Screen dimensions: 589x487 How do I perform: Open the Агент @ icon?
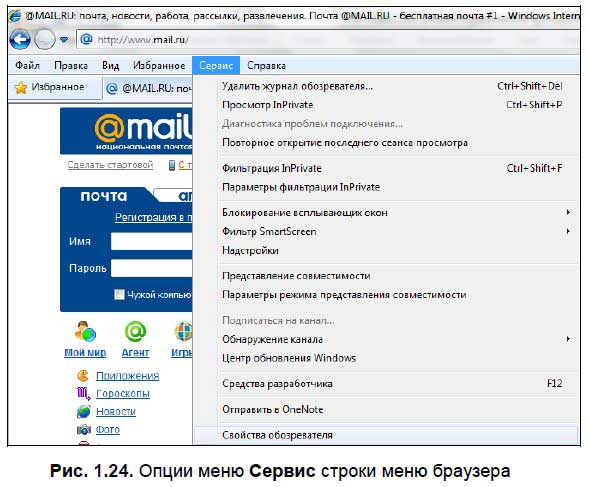pyautogui.click(x=135, y=331)
